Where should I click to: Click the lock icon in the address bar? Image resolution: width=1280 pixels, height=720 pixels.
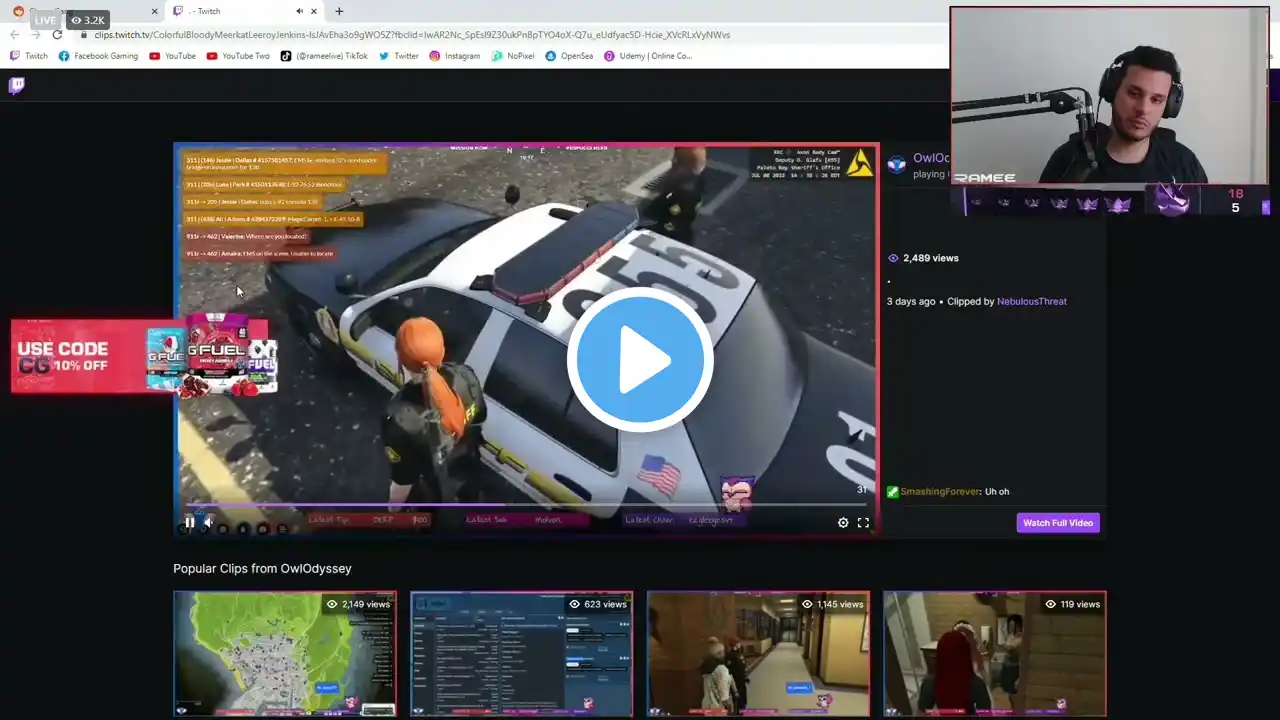[x=84, y=35]
